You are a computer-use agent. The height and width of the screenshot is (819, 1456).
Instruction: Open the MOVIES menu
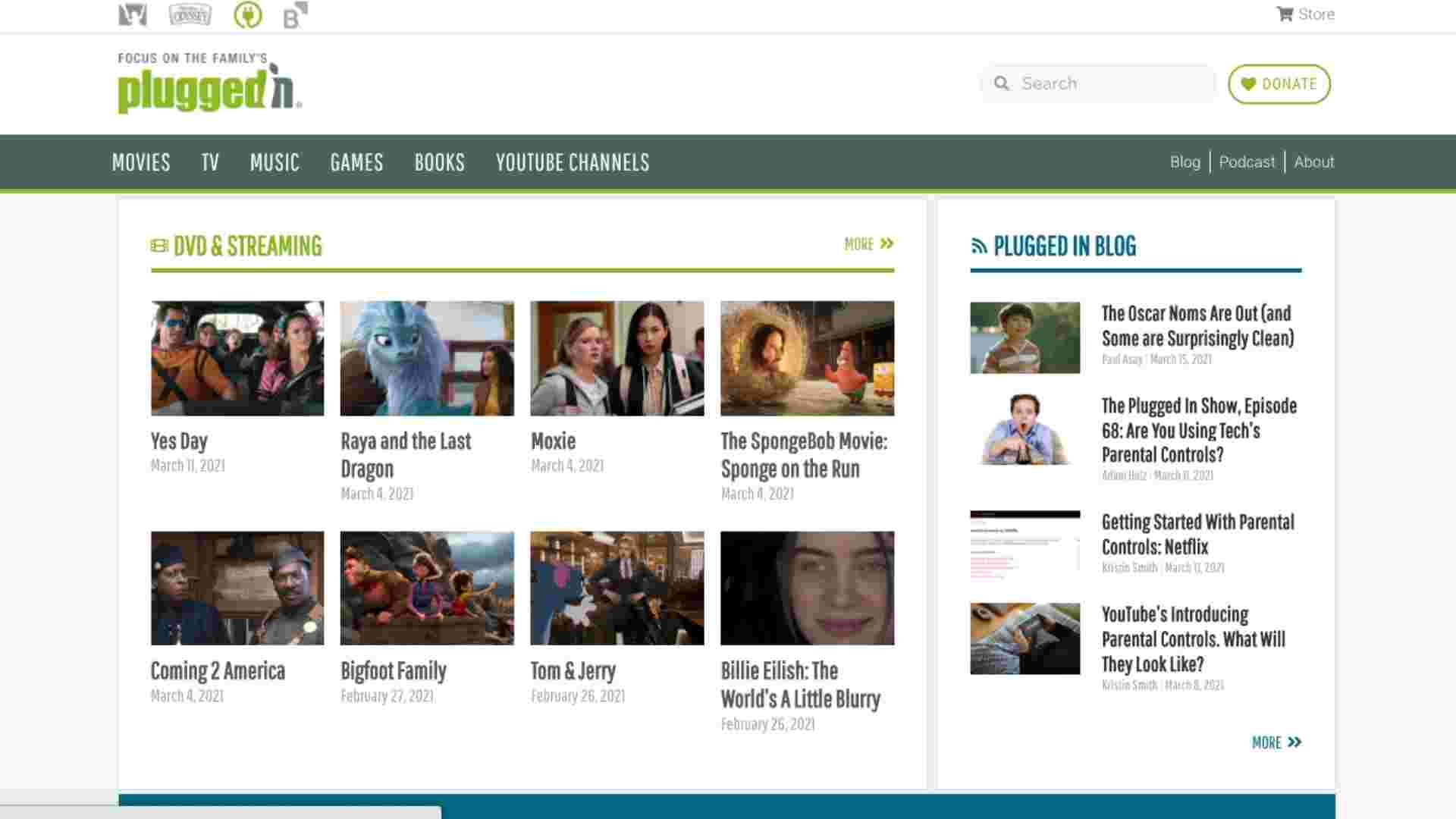coord(141,162)
